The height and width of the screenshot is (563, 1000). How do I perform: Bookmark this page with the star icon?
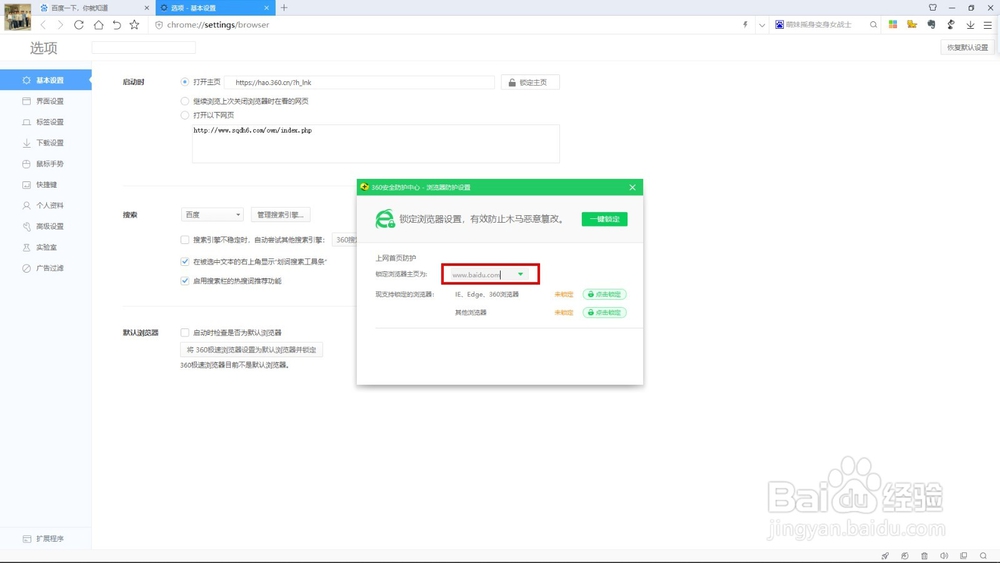[x=134, y=25]
